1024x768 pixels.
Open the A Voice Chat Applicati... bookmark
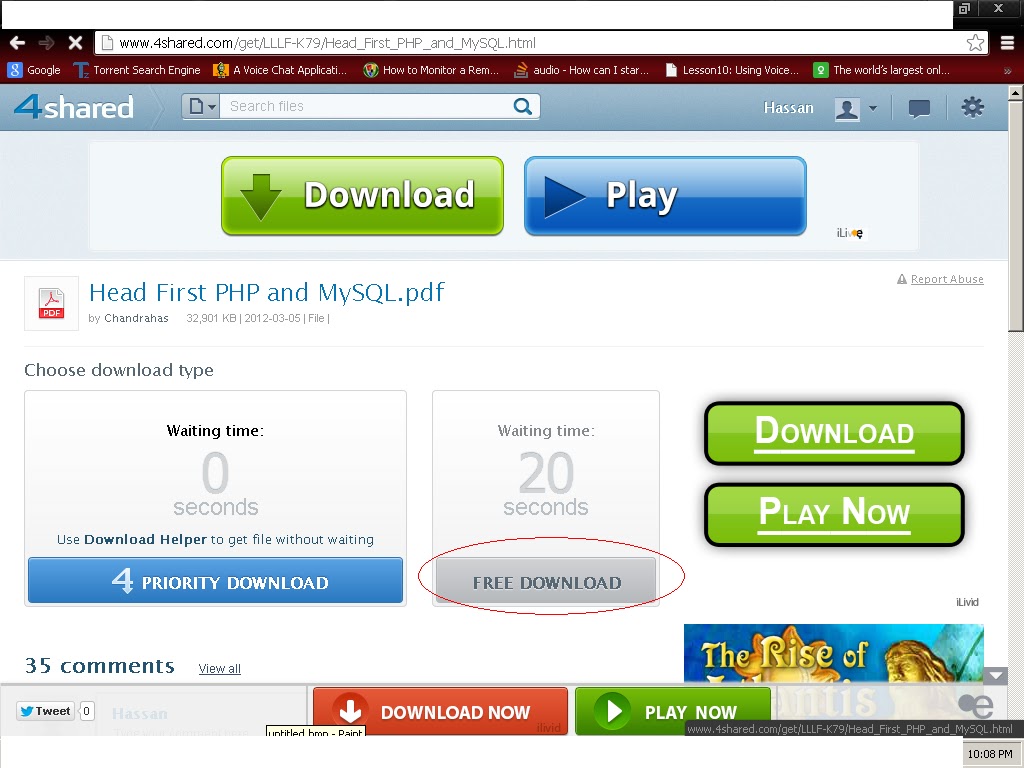click(280, 70)
